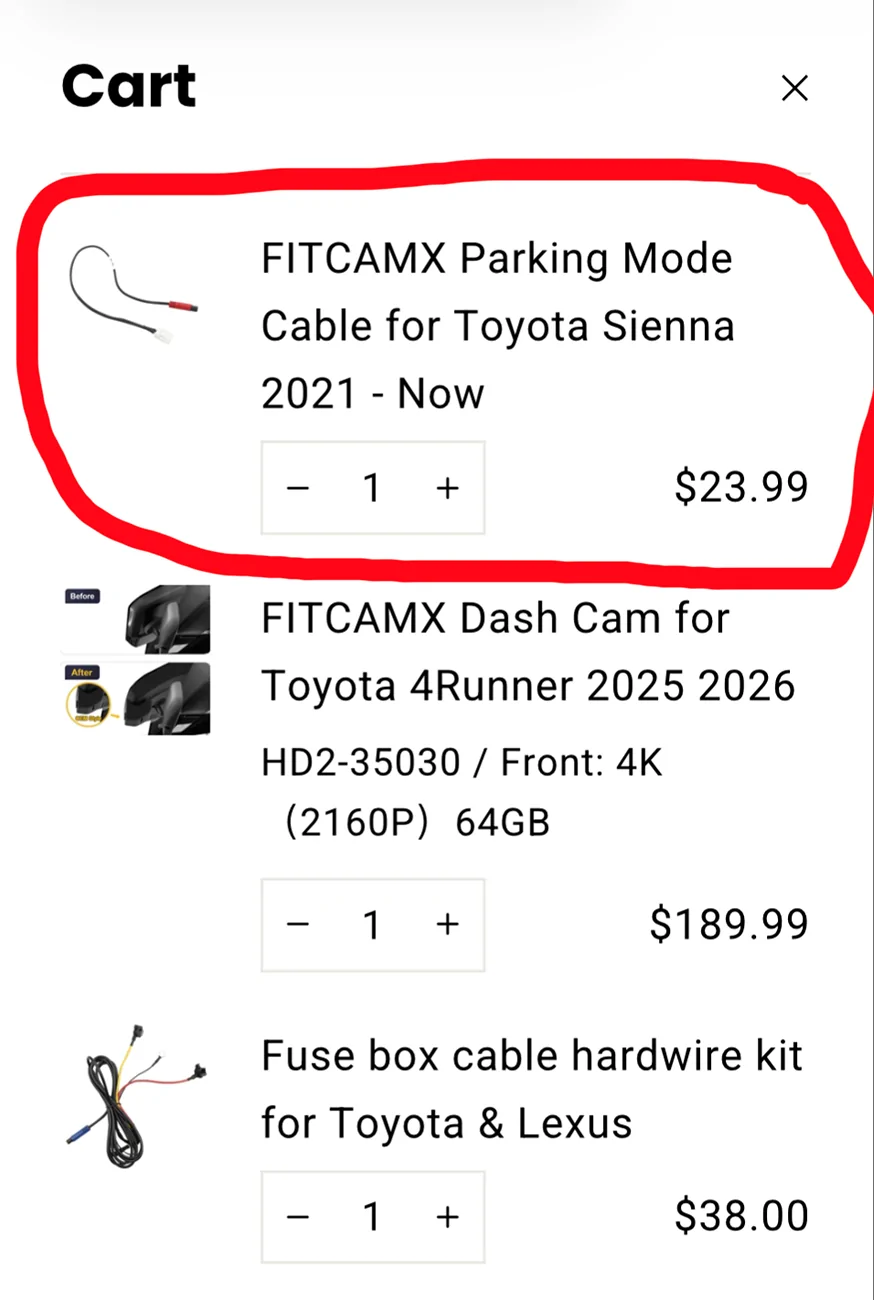This screenshot has height=1300, width=874.
Task: View the 4Runner Dash Cam thumbnail image
Action: click(136, 660)
